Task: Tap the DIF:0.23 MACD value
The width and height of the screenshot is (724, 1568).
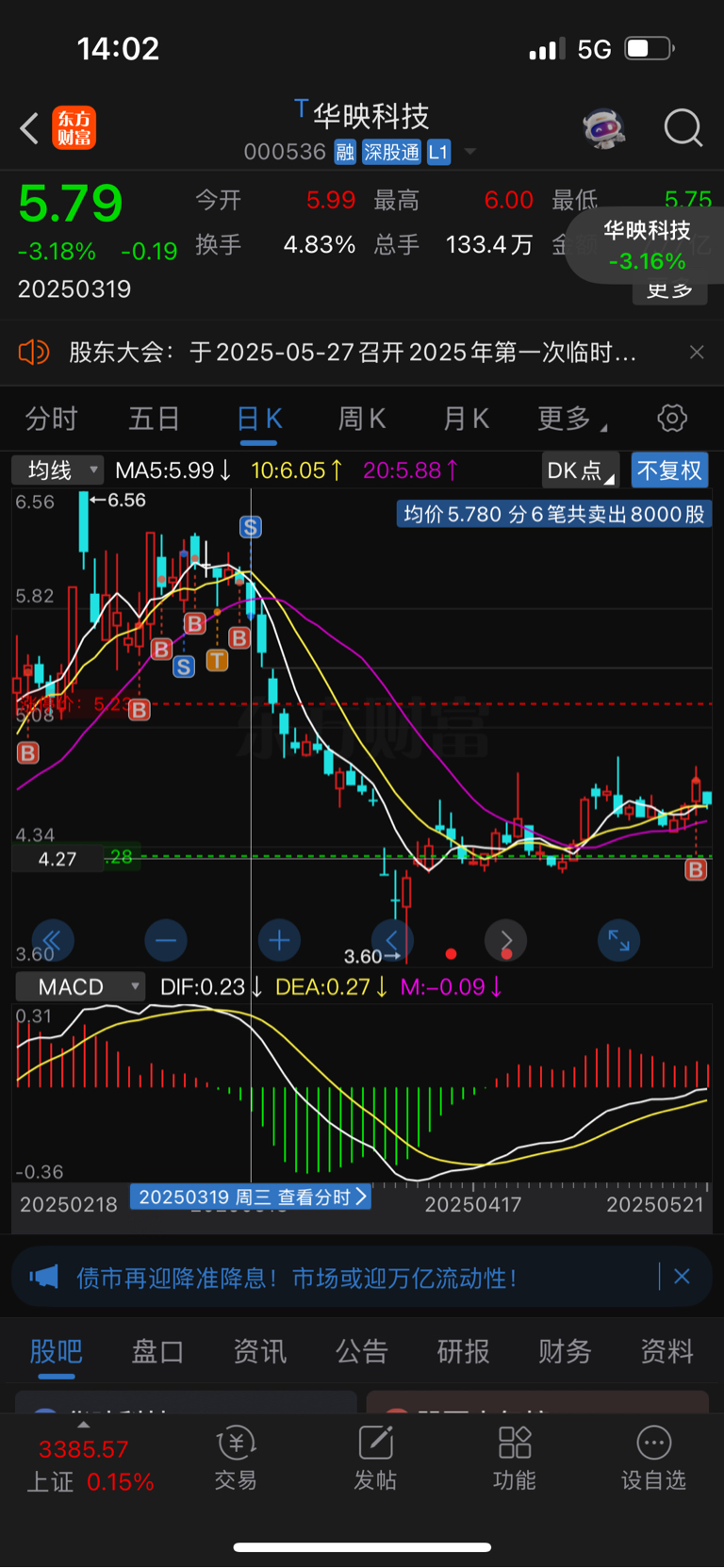Action: tap(211, 987)
